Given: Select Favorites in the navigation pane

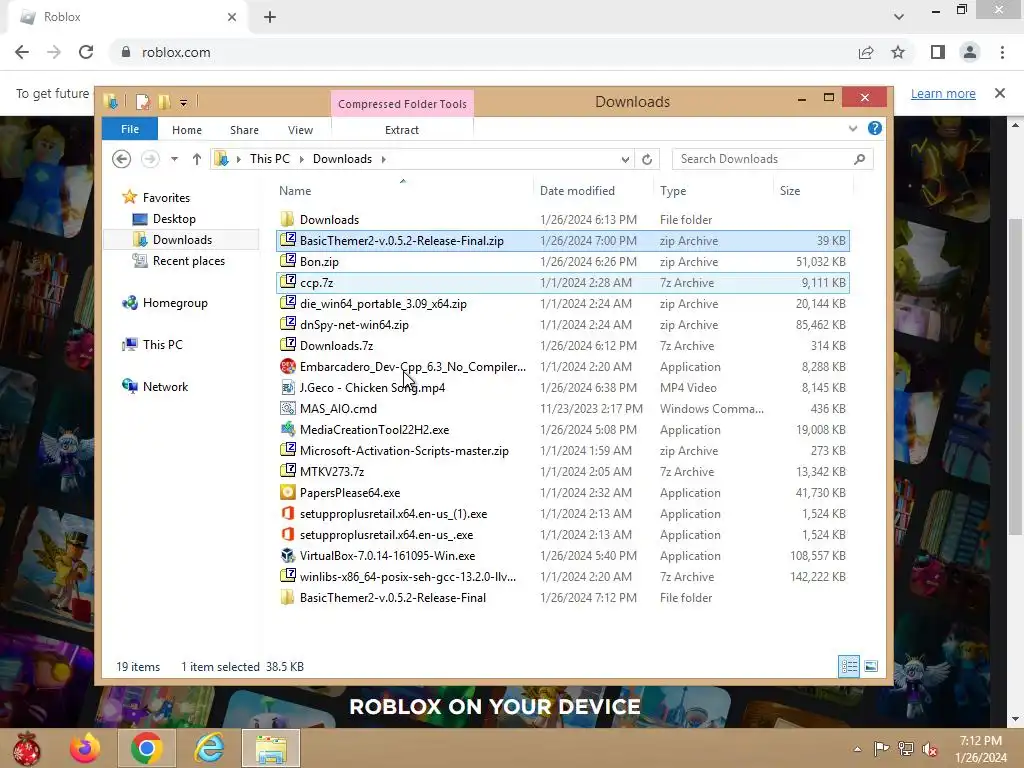Looking at the screenshot, I should click(x=166, y=197).
